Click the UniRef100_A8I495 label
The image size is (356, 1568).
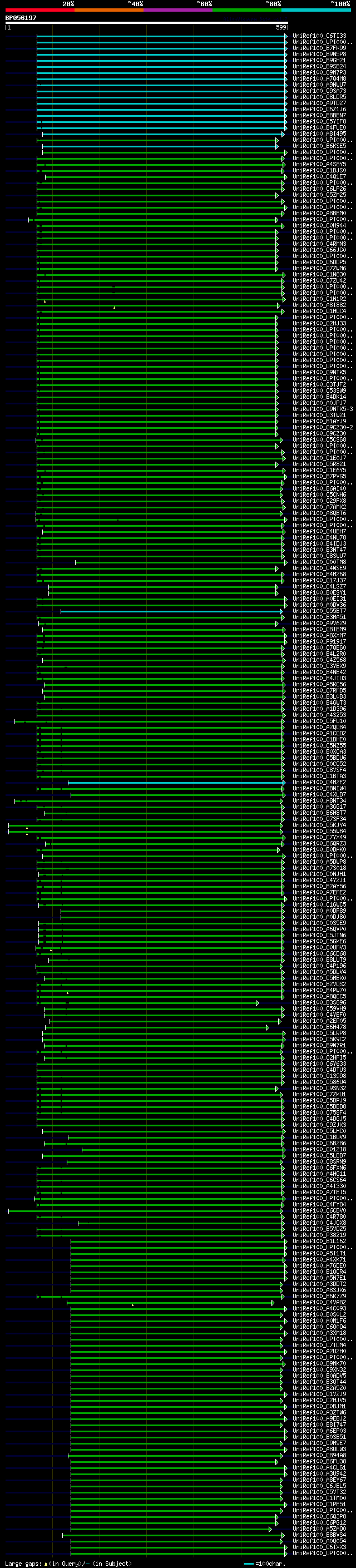(319, 134)
